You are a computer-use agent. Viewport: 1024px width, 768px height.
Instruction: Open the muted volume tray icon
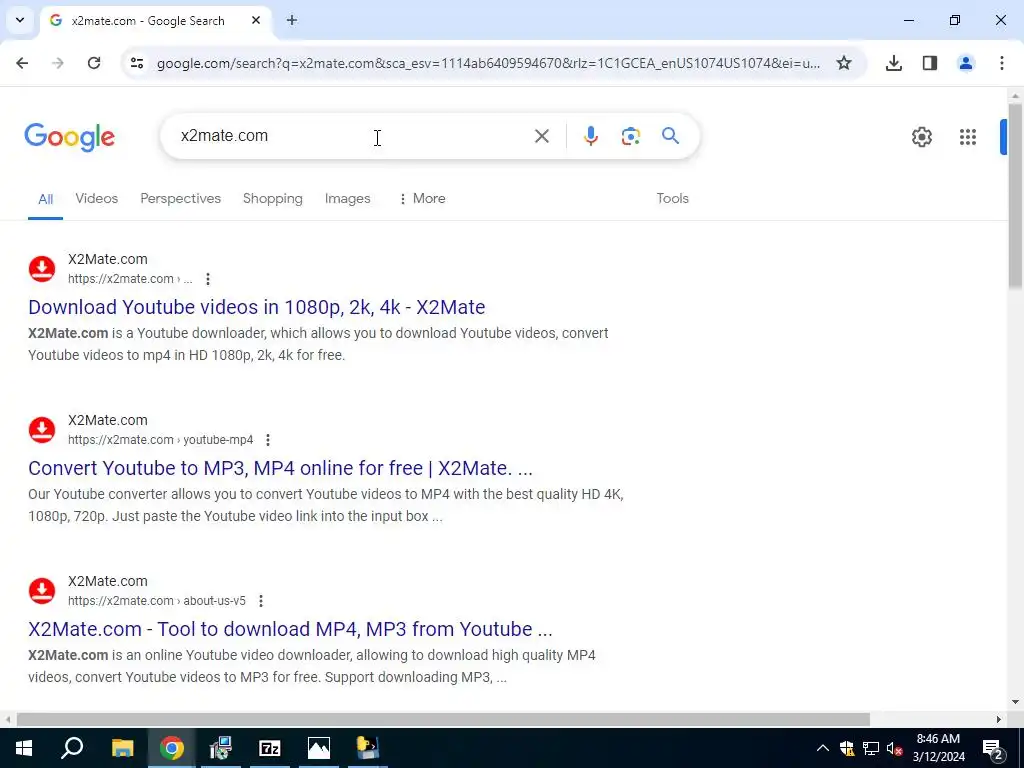coord(895,748)
